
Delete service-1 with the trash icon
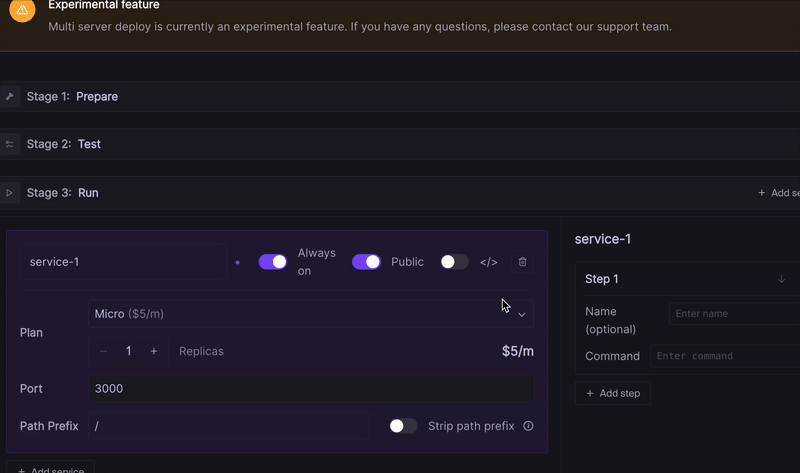[x=522, y=262]
